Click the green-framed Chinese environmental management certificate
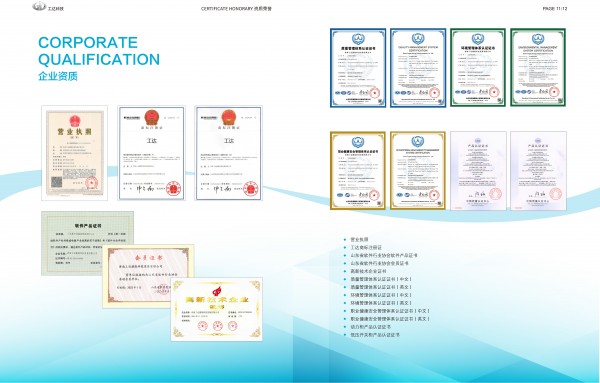 478,67
